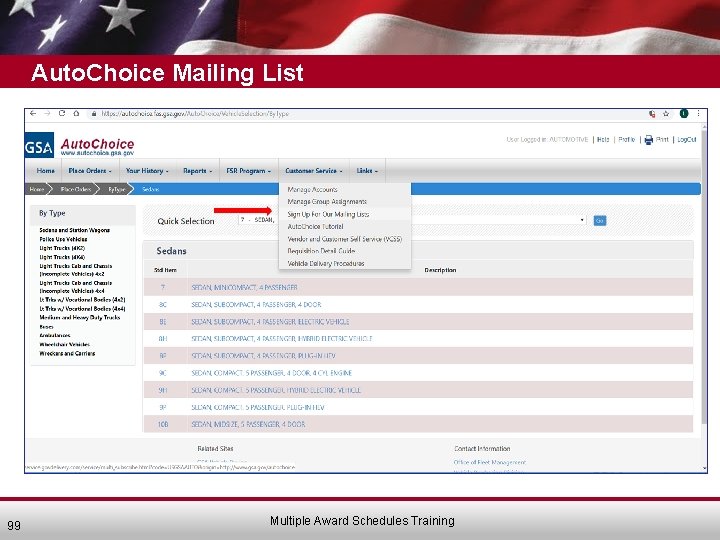Expand the Links menu

[x=367, y=170]
